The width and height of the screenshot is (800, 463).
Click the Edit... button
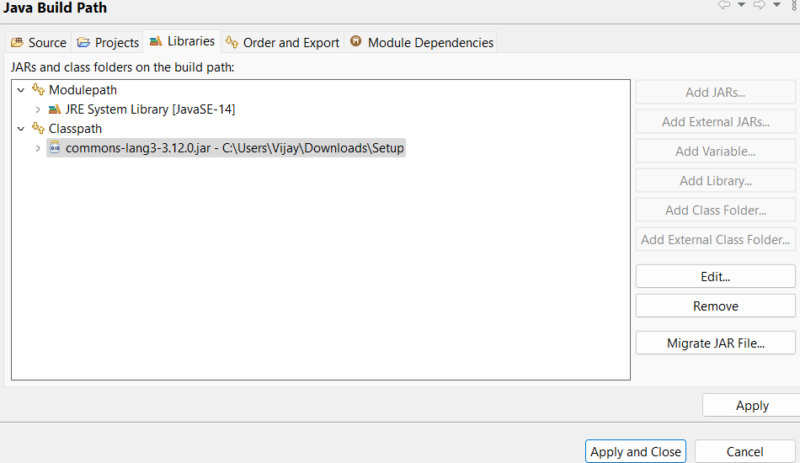[x=715, y=275]
